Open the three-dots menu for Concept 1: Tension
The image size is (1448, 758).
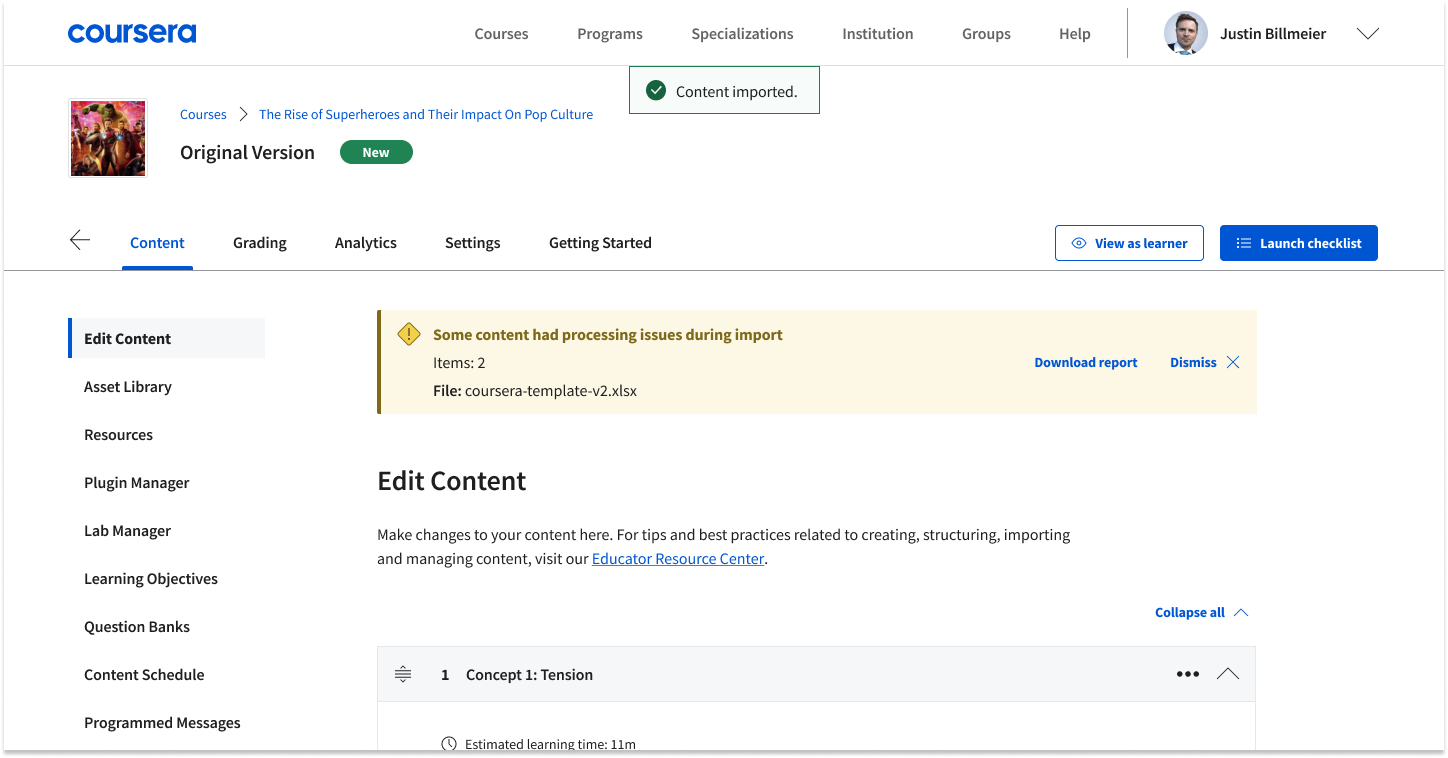[x=1188, y=674]
